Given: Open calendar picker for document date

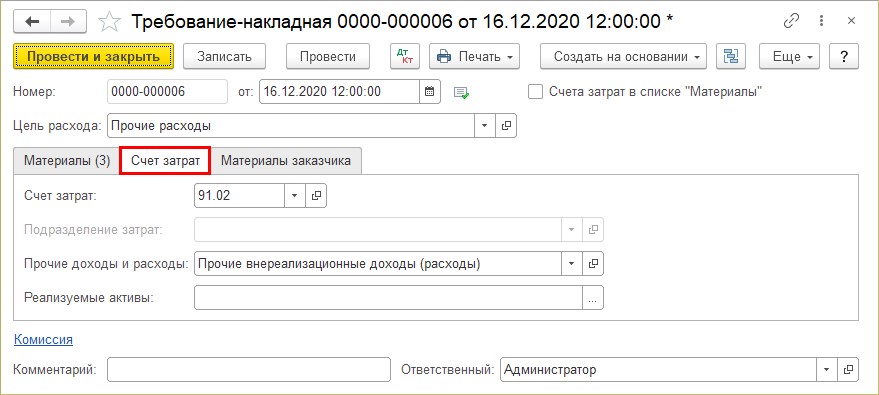Looking at the screenshot, I should click(x=429, y=92).
